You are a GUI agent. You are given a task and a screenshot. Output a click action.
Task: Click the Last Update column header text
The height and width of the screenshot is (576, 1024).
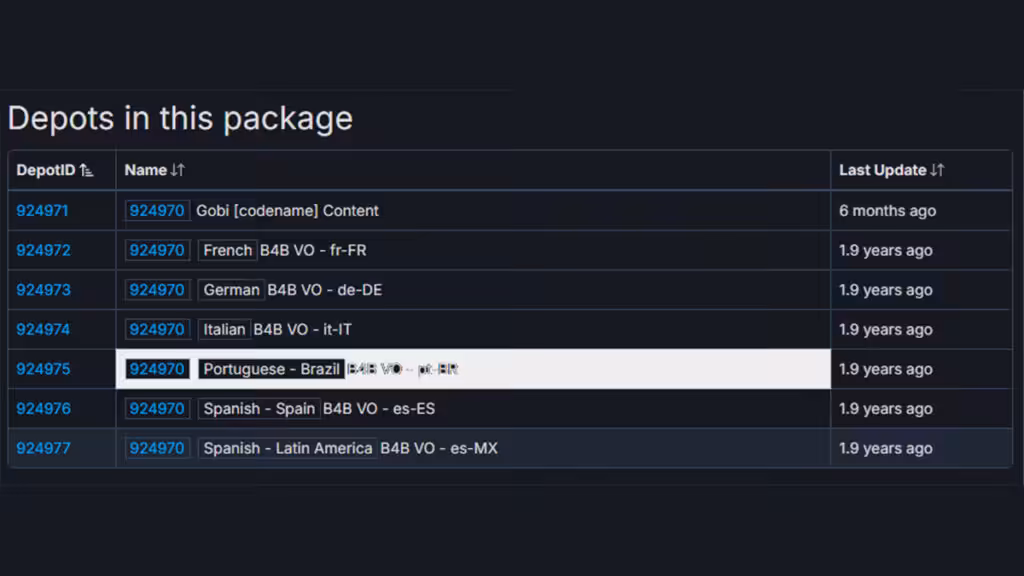click(x=882, y=171)
